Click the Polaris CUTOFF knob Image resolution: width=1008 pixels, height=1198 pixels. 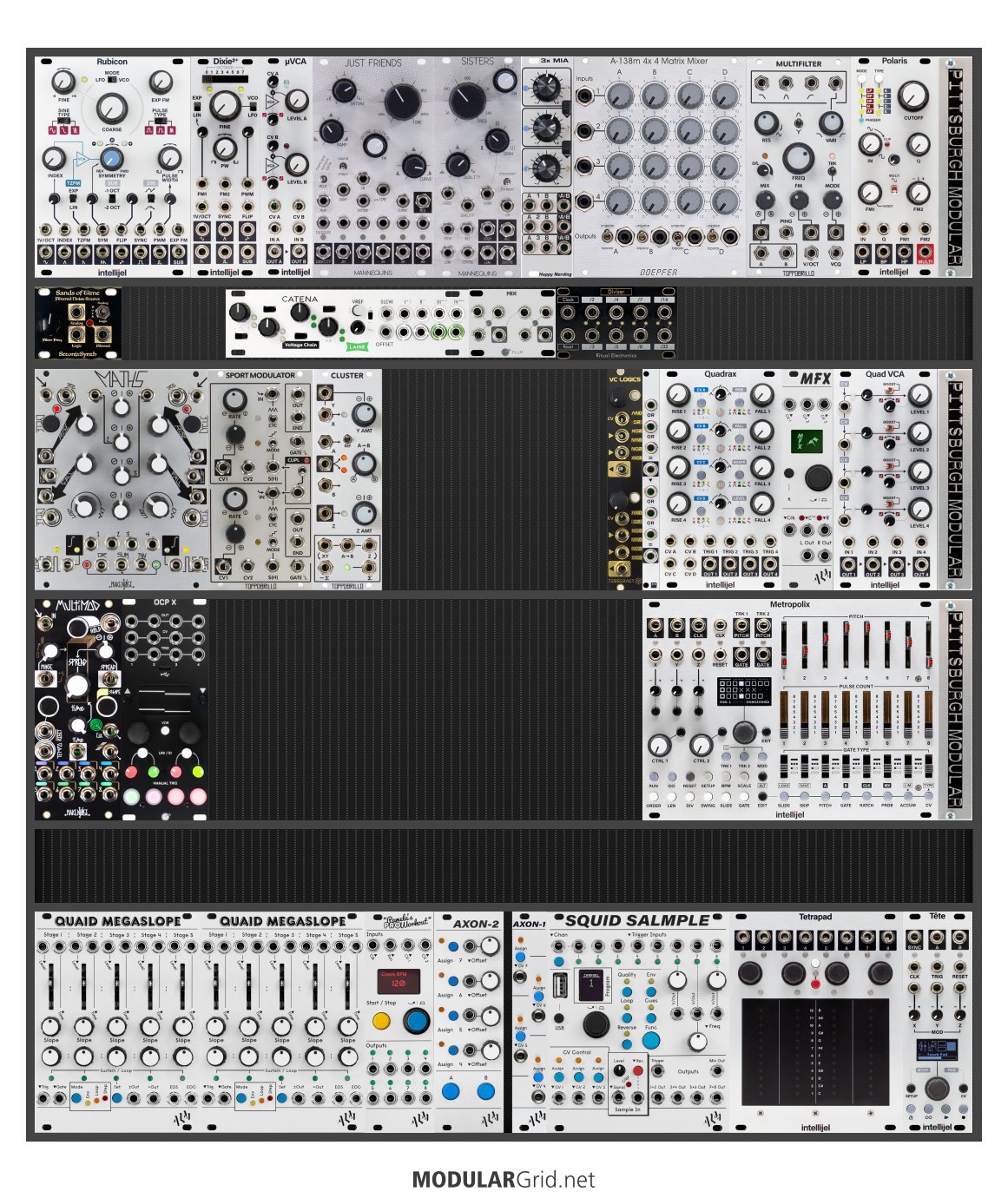(912, 96)
